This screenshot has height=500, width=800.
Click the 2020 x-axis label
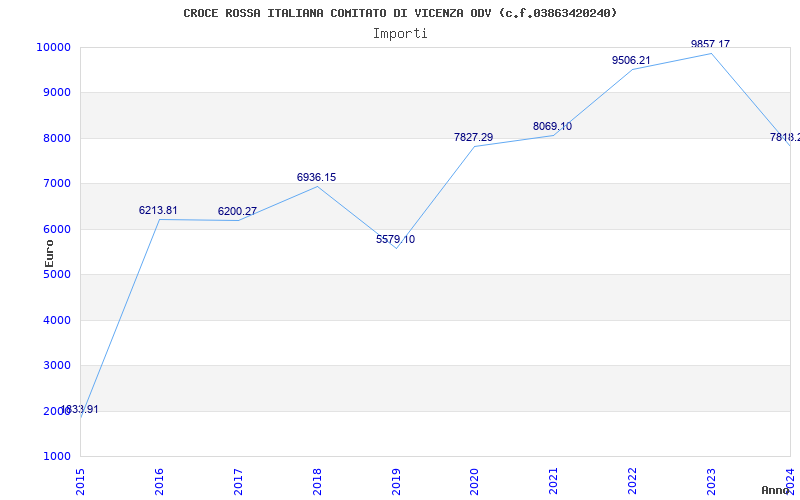point(474,481)
